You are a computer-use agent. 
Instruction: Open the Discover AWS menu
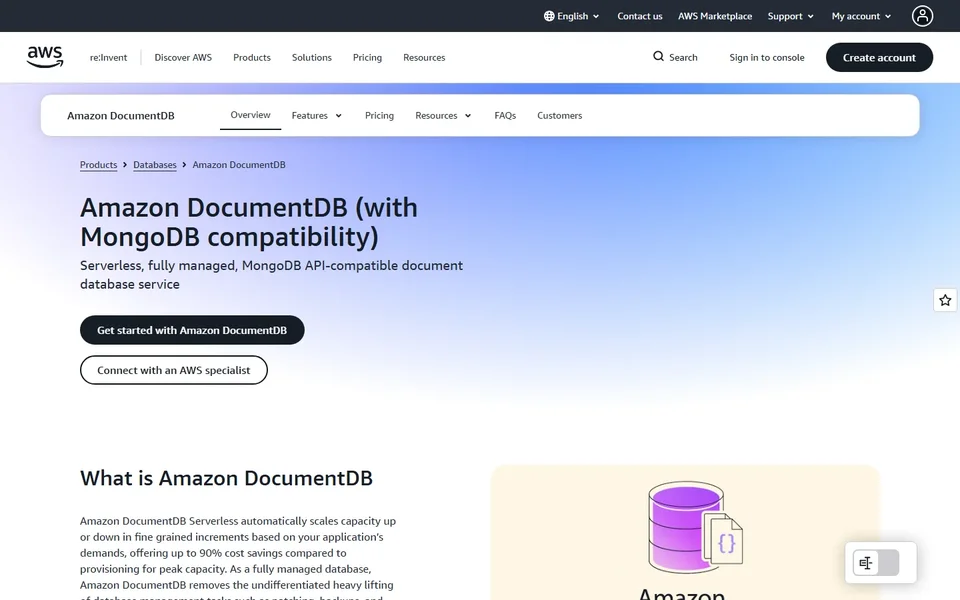(183, 58)
